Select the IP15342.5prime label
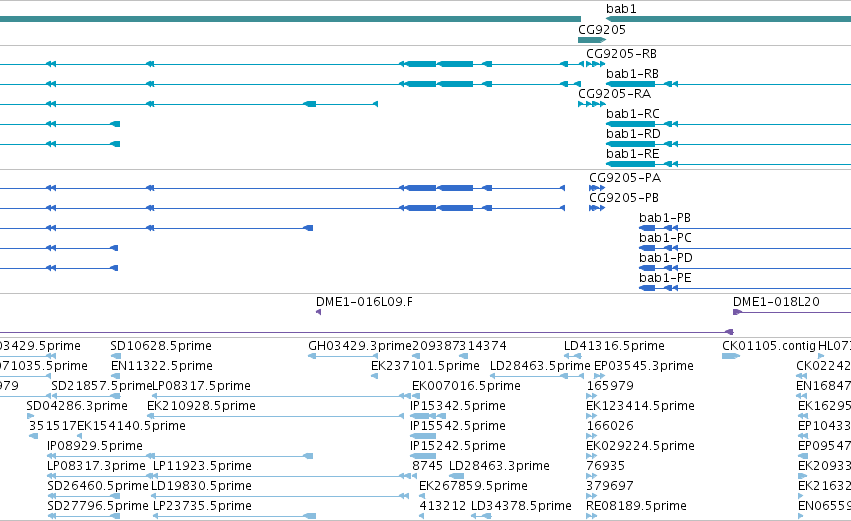Viewport: 851px width, 521px height. click(x=458, y=406)
